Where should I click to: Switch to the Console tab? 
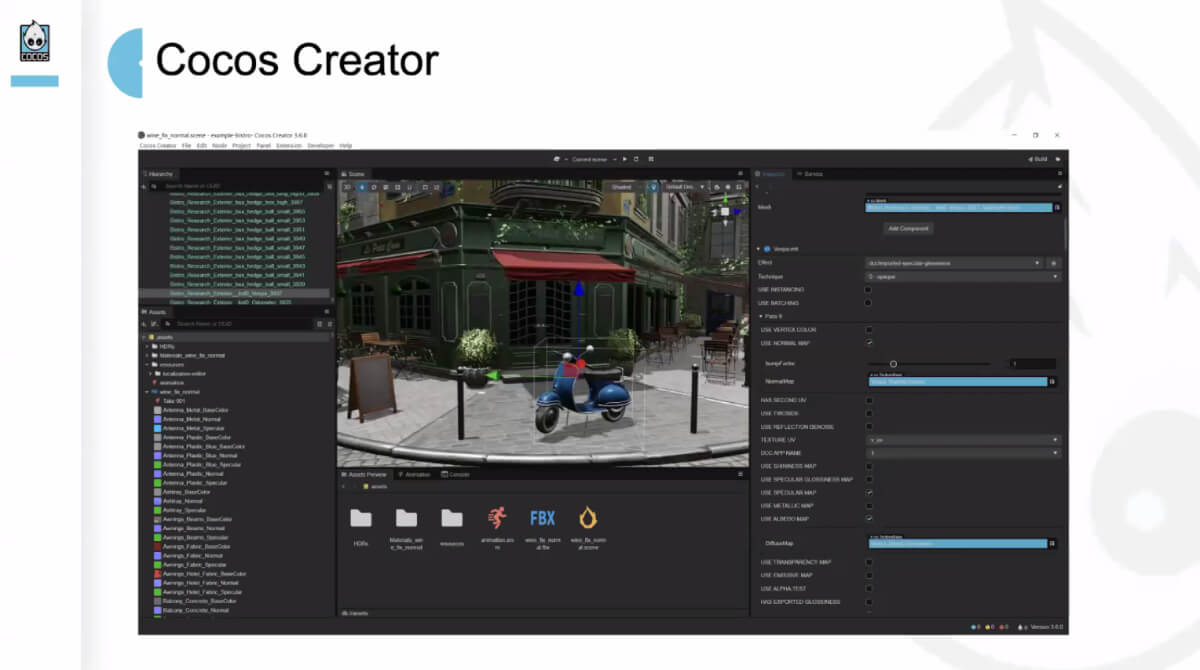coord(456,474)
